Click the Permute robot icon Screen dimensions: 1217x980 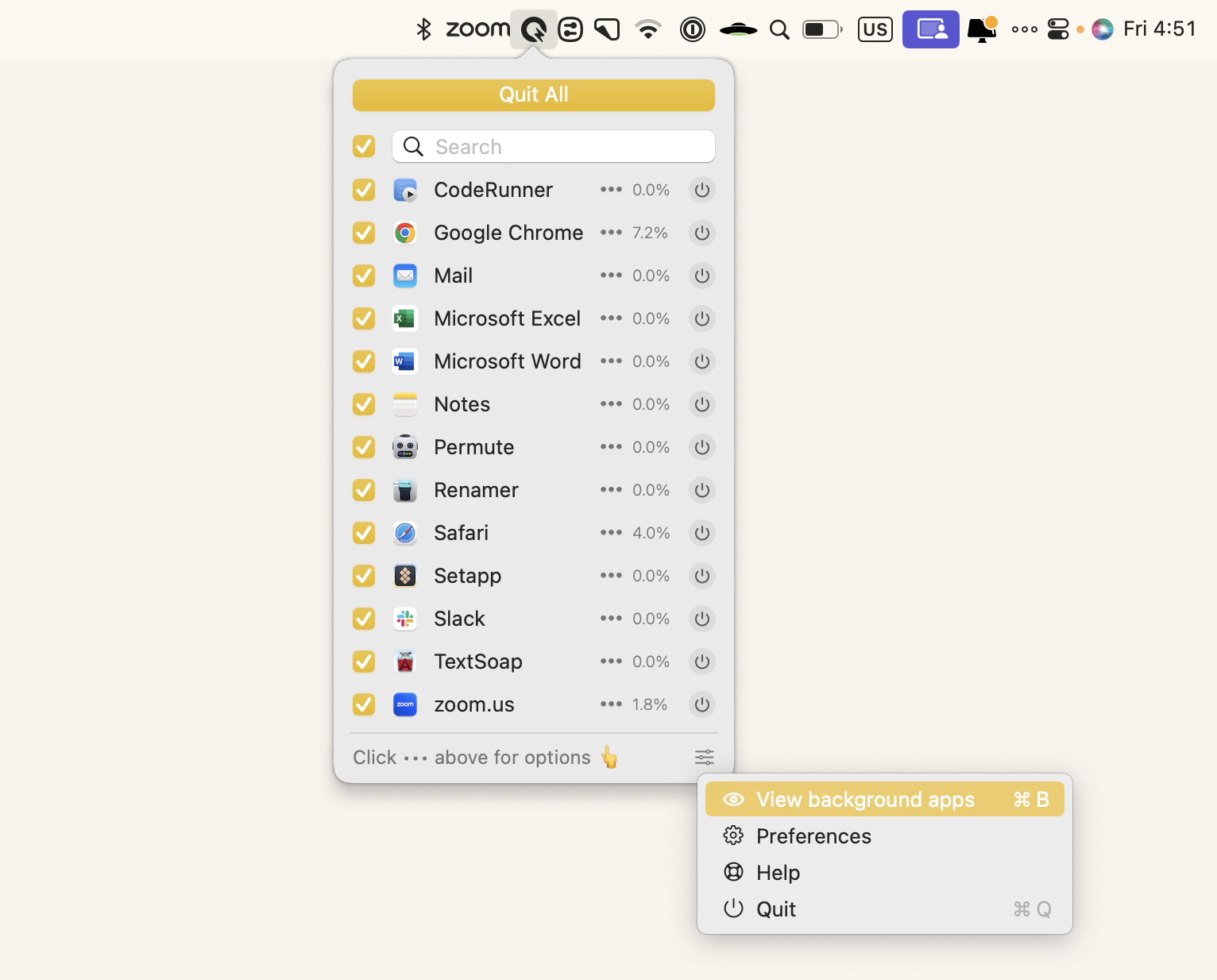[x=405, y=448]
